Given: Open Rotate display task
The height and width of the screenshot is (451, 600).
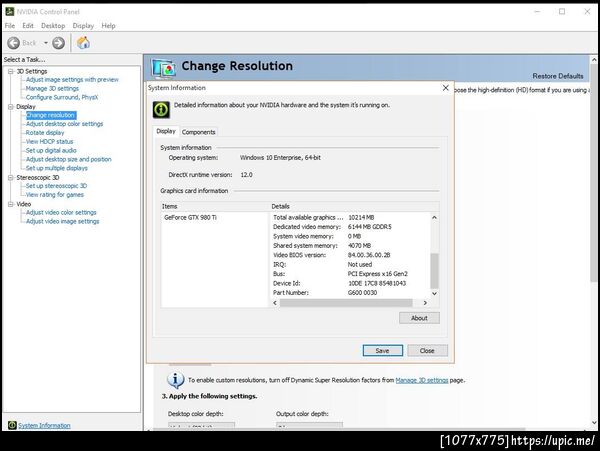Looking at the screenshot, I should [x=45, y=133].
